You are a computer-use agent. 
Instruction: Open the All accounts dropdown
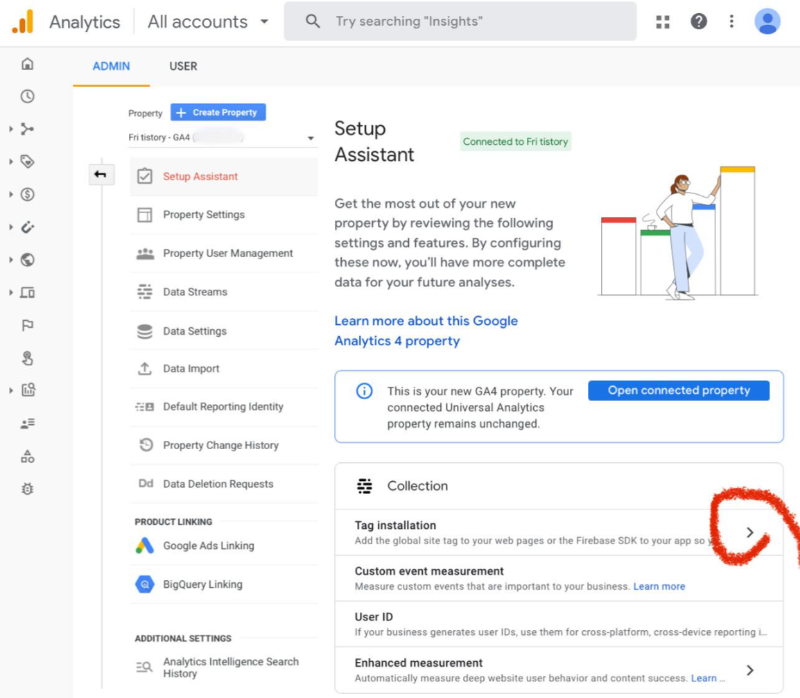coord(208,22)
